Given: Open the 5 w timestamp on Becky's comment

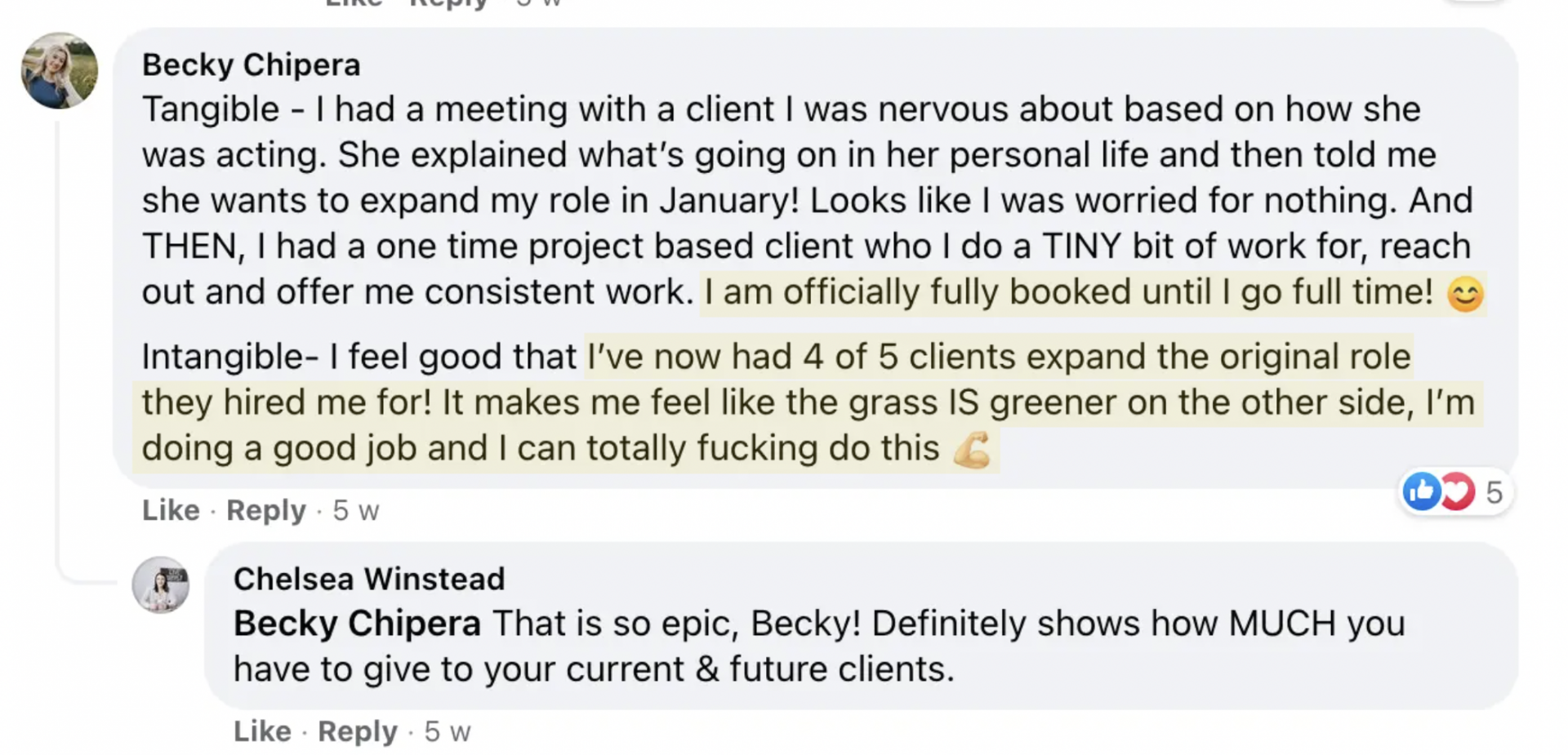Looking at the screenshot, I should [x=356, y=511].
